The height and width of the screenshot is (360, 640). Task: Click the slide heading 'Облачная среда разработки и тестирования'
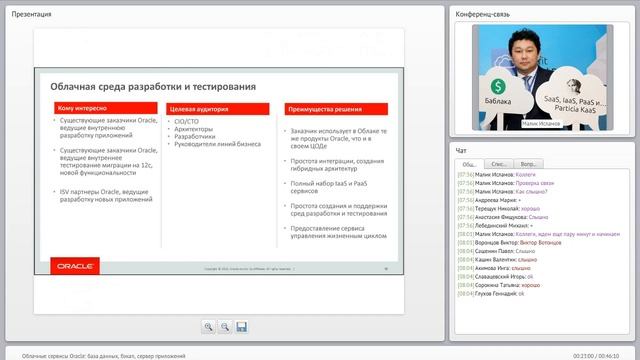pos(153,87)
